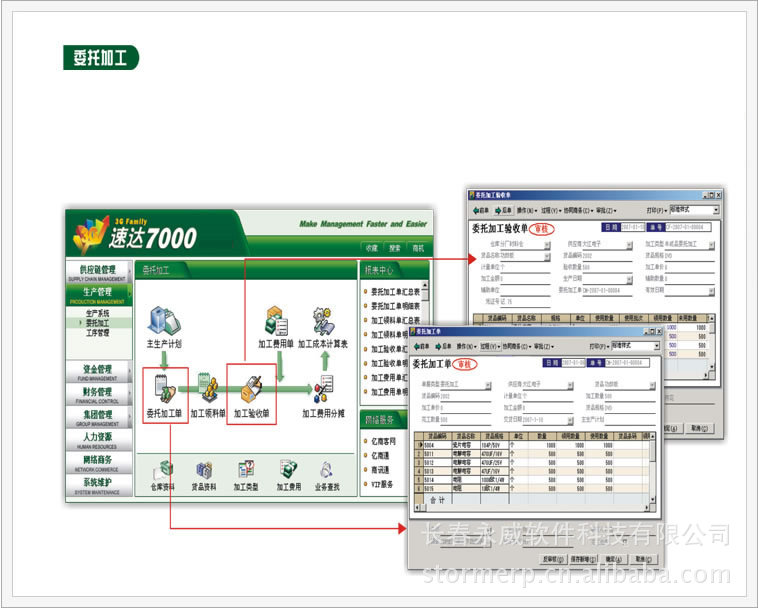Select 系统维护 module in sidebar
The height and width of the screenshot is (608, 758).
coord(98,485)
